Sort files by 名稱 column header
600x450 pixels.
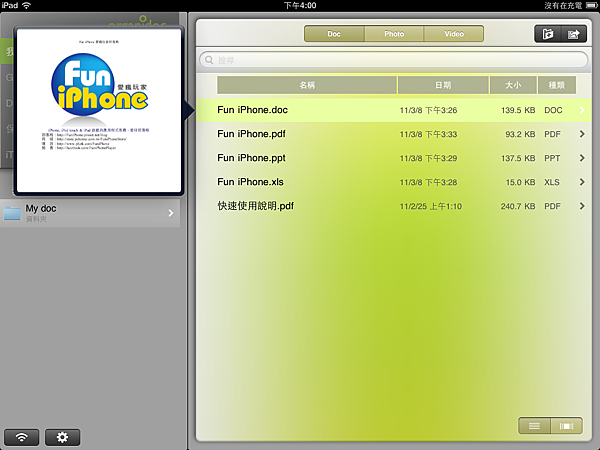(307, 85)
